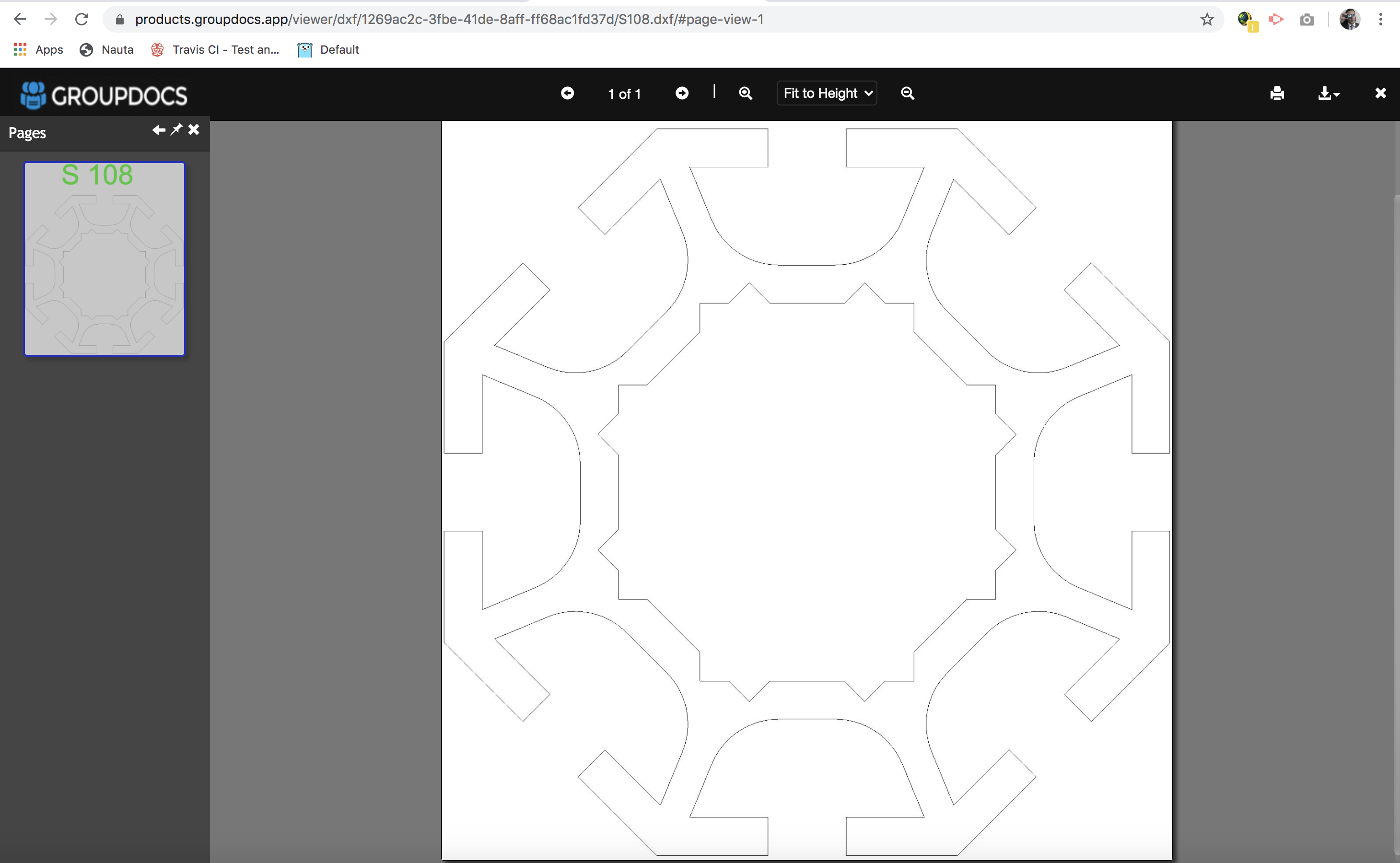The image size is (1400, 863).
Task: Bookmark this page with the star icon
Action: [x=1206, y=19]
